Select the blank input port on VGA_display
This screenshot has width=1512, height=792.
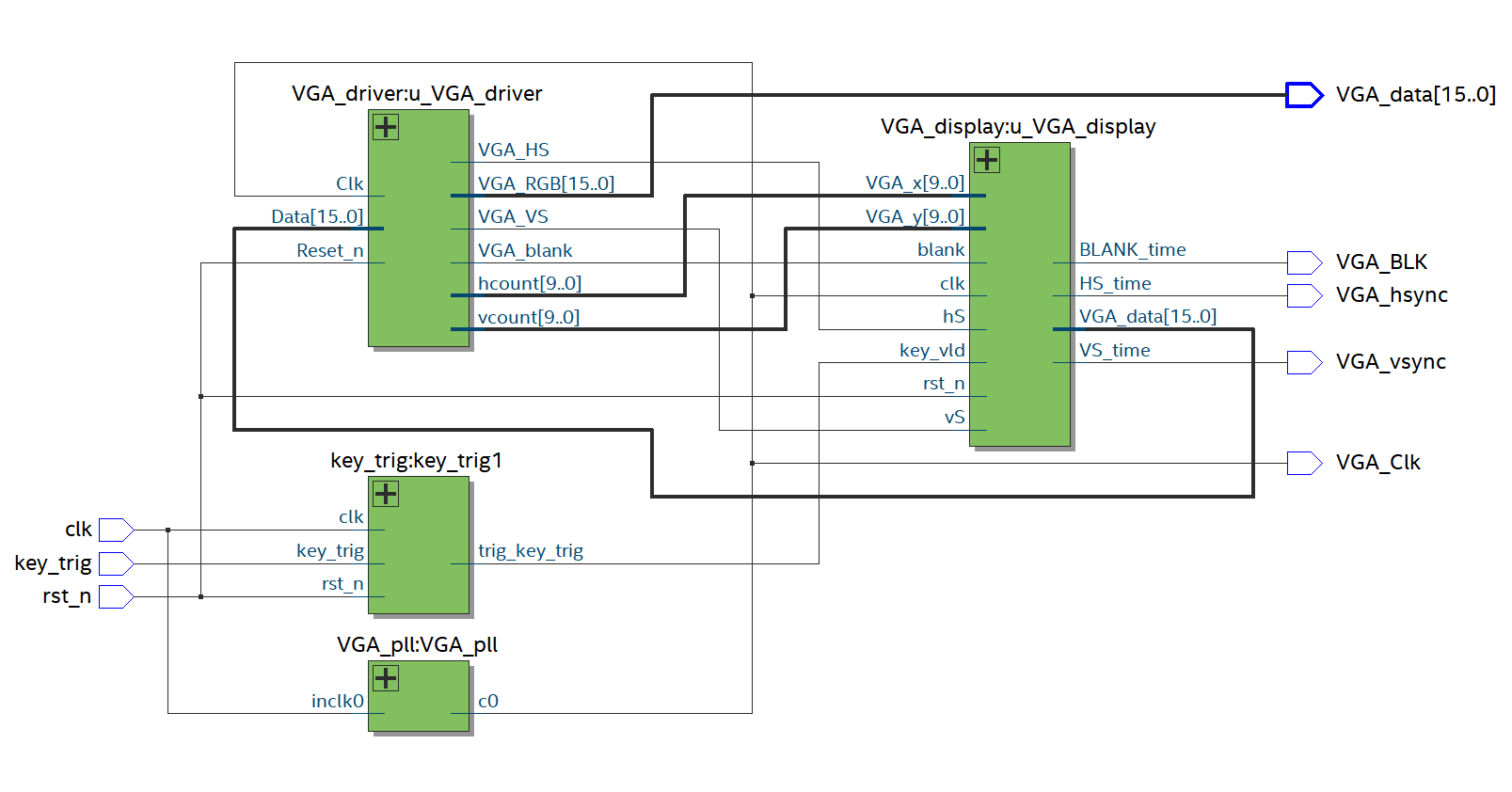point(941,249)
